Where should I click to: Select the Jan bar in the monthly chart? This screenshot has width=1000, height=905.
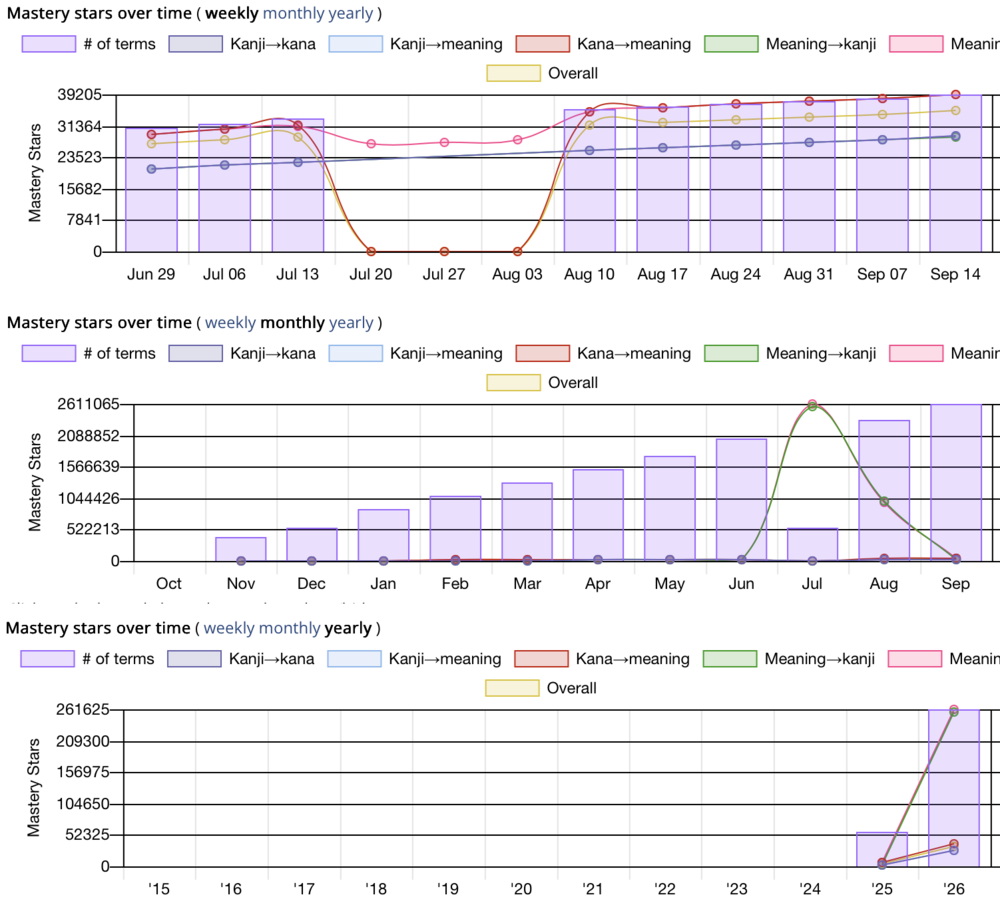click(383, 535)
